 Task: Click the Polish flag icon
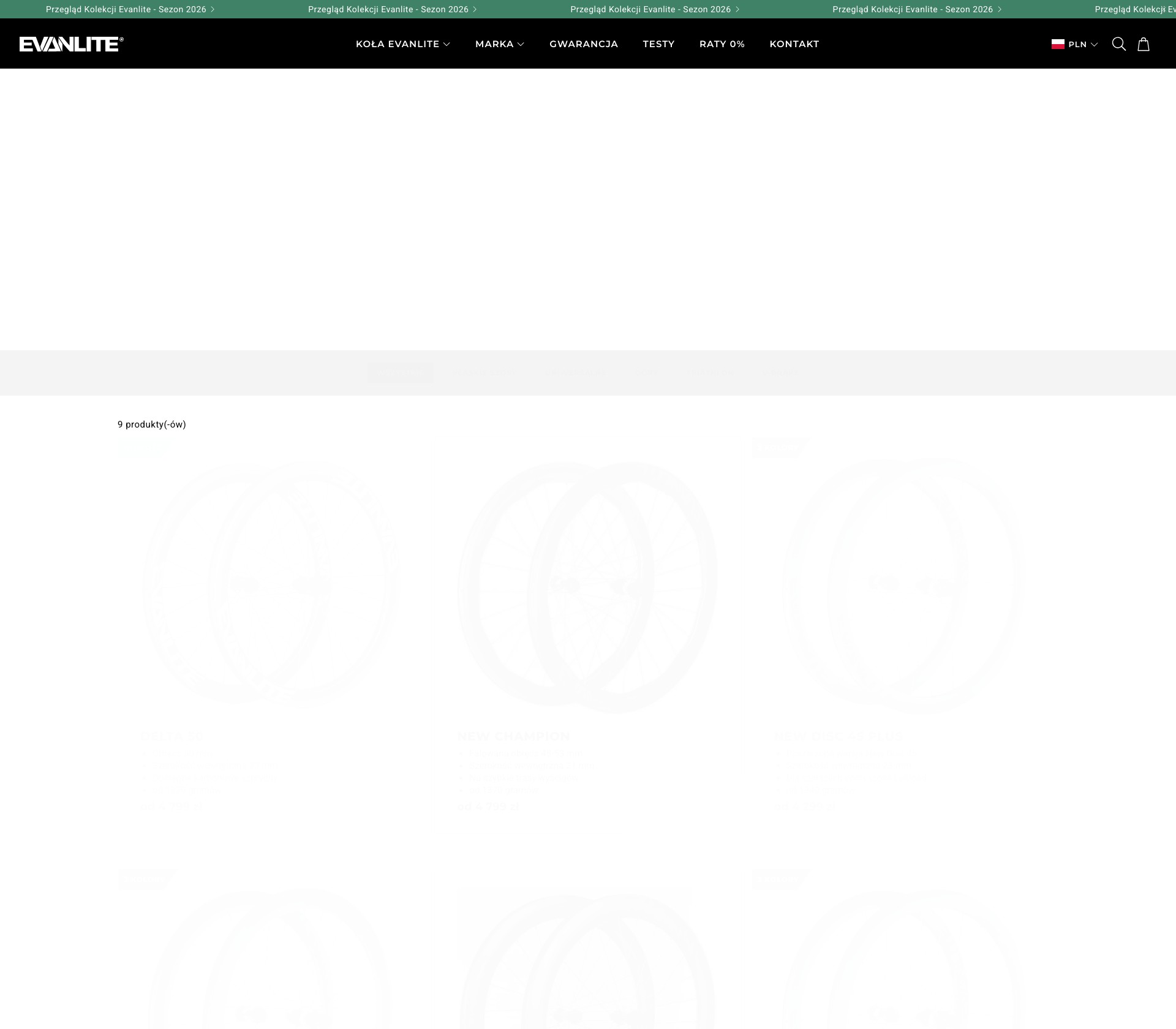tap(1058, 44)
